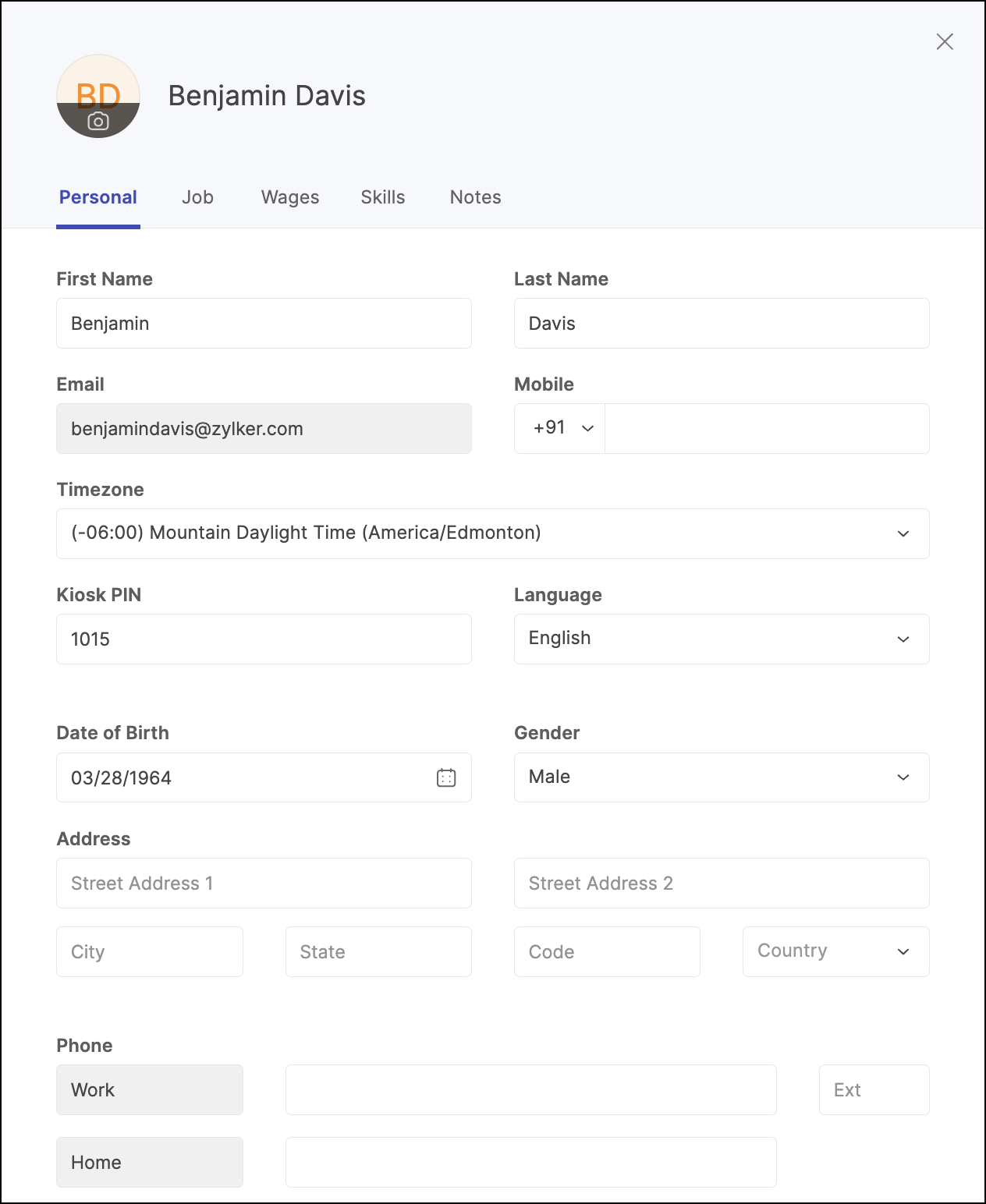The image size is (986, 1204).
Task: Select the Personal tab
Action: pyautogui.click(x=98, y=197)
